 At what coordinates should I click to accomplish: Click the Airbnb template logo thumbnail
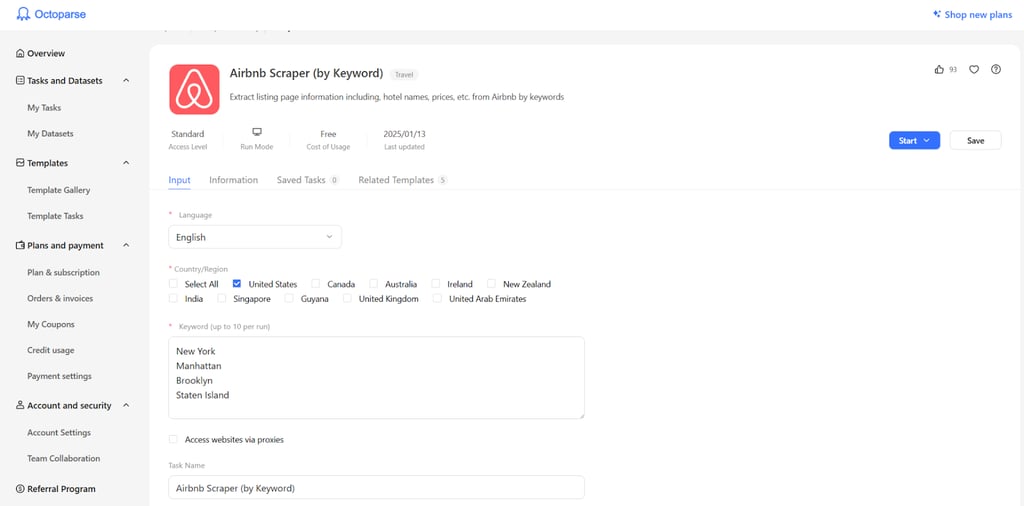[194, 89]
